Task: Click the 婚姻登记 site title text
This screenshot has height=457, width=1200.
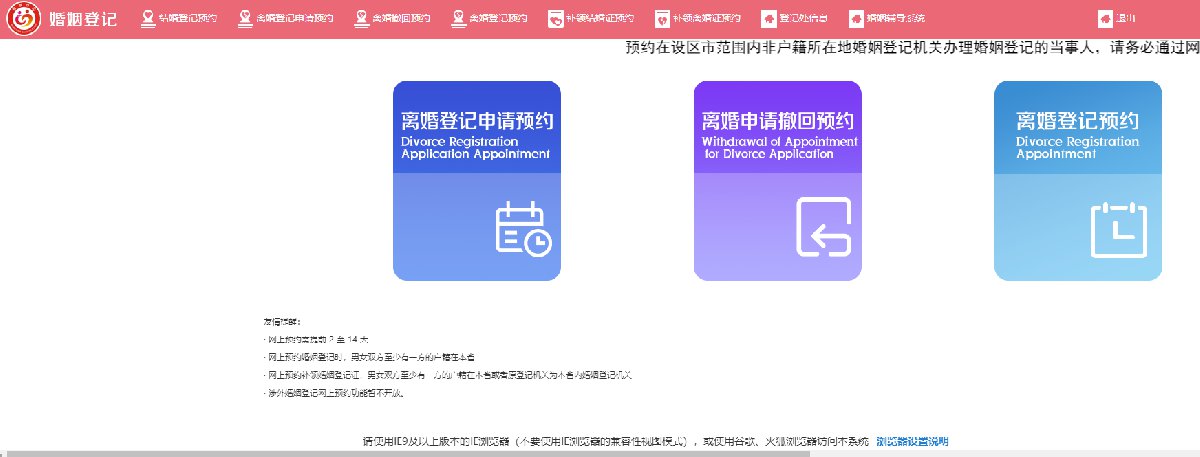Action: click(x=83, y=19)
